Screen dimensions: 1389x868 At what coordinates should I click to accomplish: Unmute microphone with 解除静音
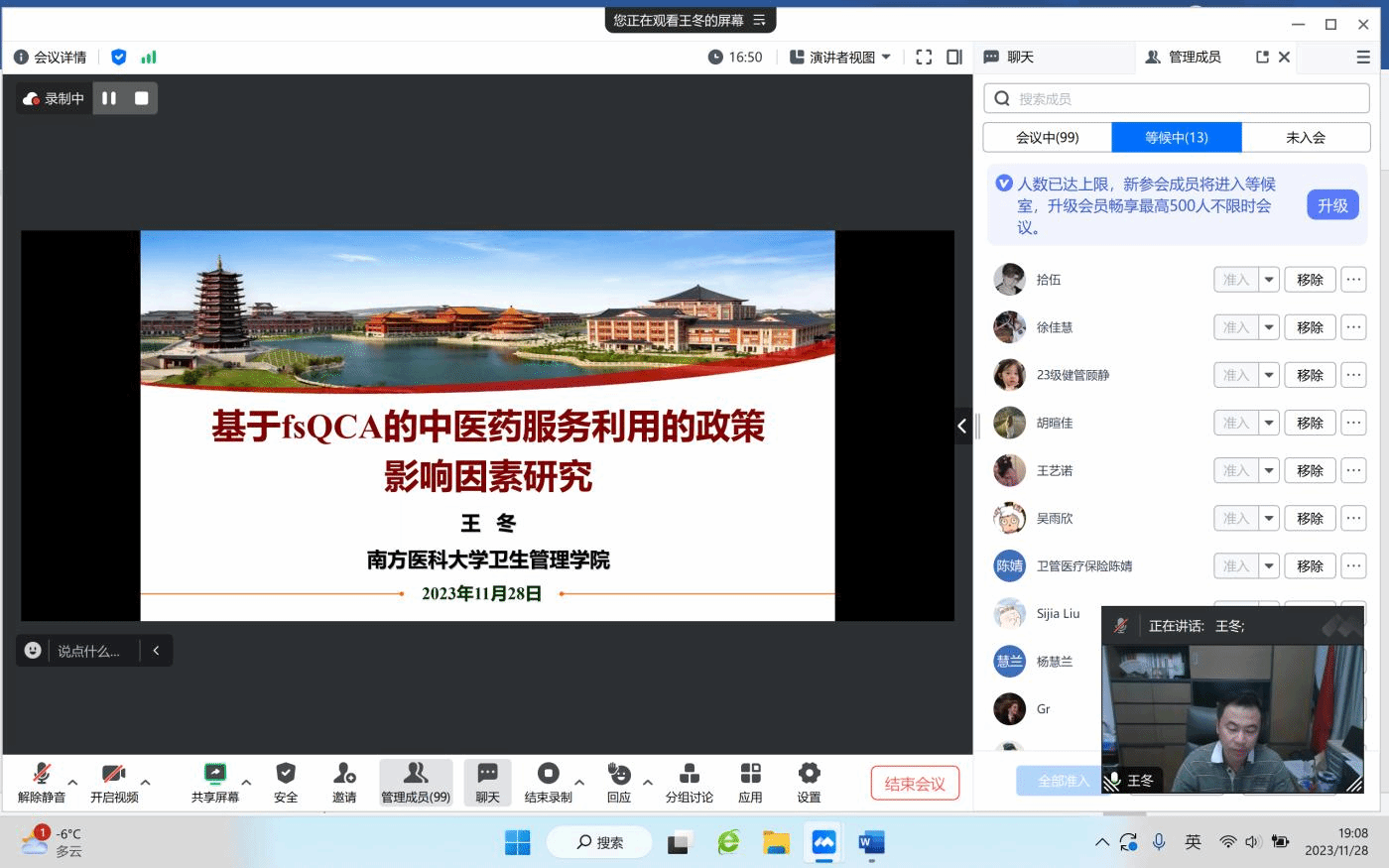click(x=42, y=775)
